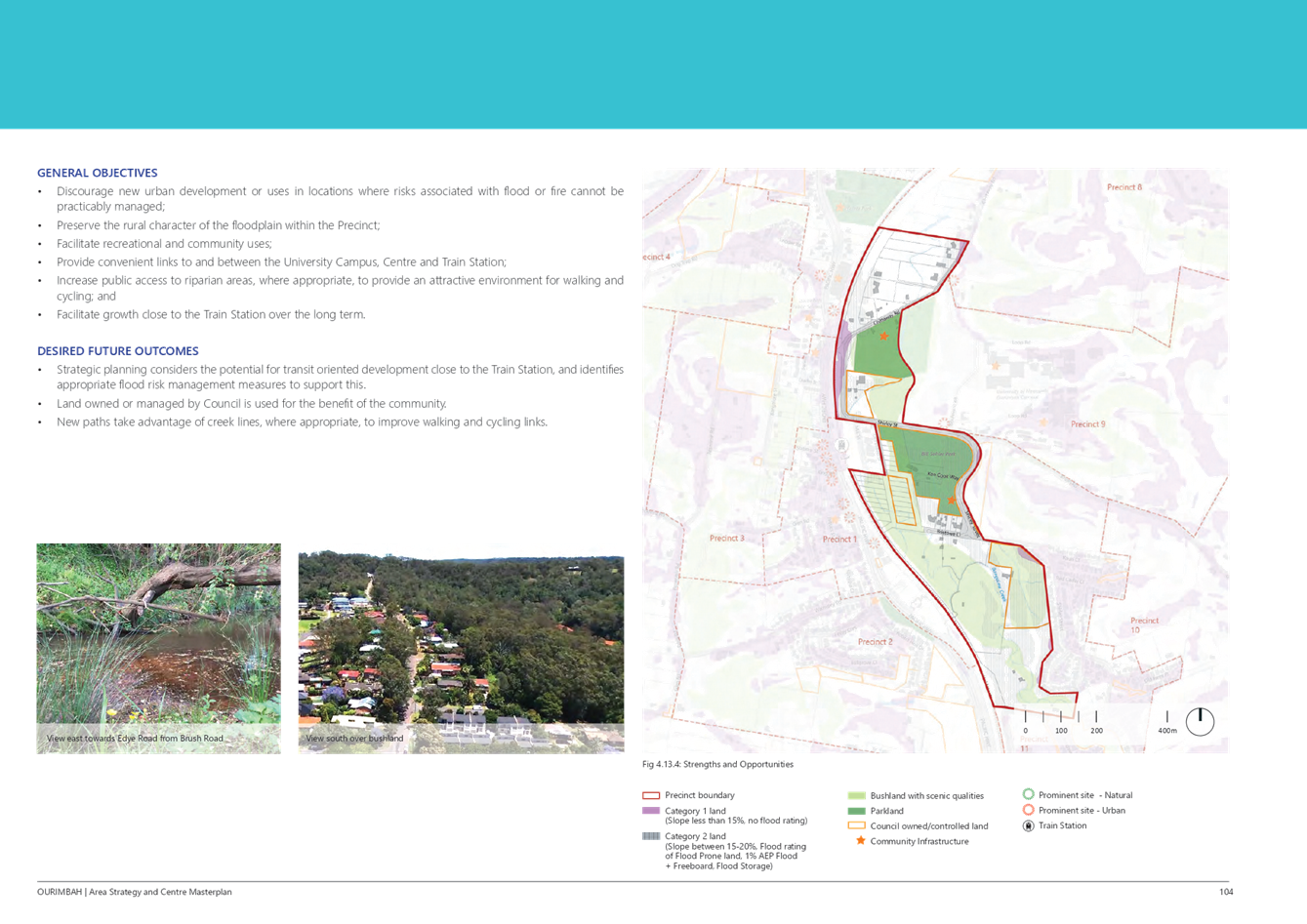Click the orange-outlined Council land legend symbol
Viewport: 1307px width, 924px height.
[856, 825]
